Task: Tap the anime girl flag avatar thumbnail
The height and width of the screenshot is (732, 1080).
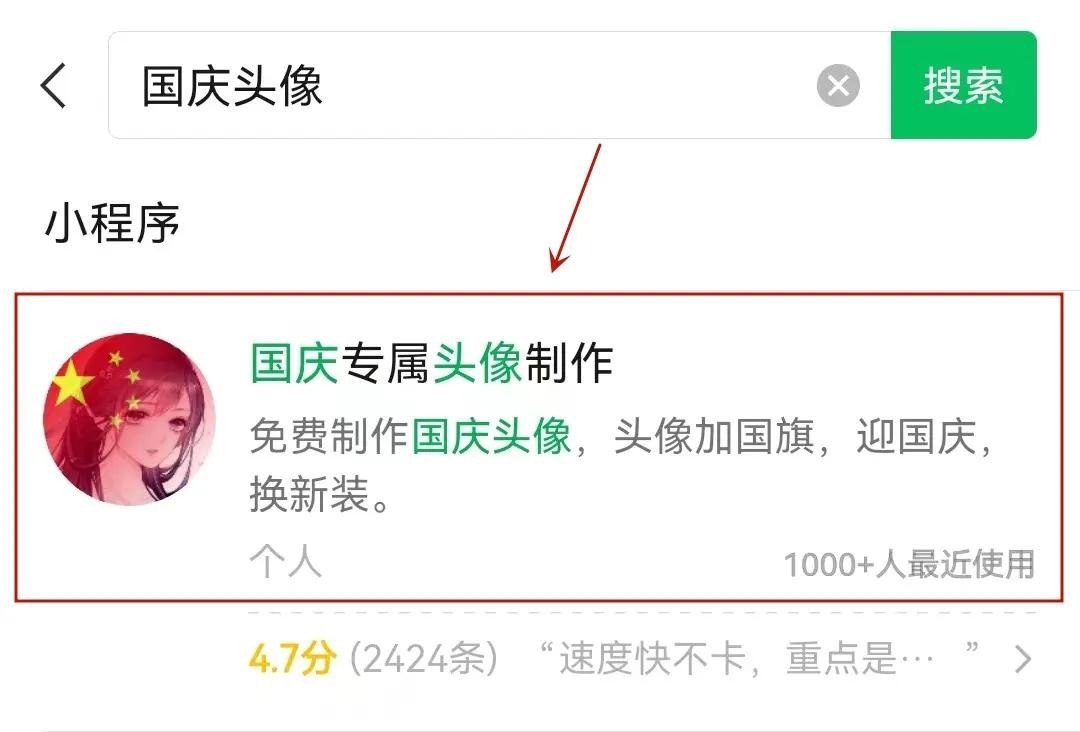Action: pos(129,419)
